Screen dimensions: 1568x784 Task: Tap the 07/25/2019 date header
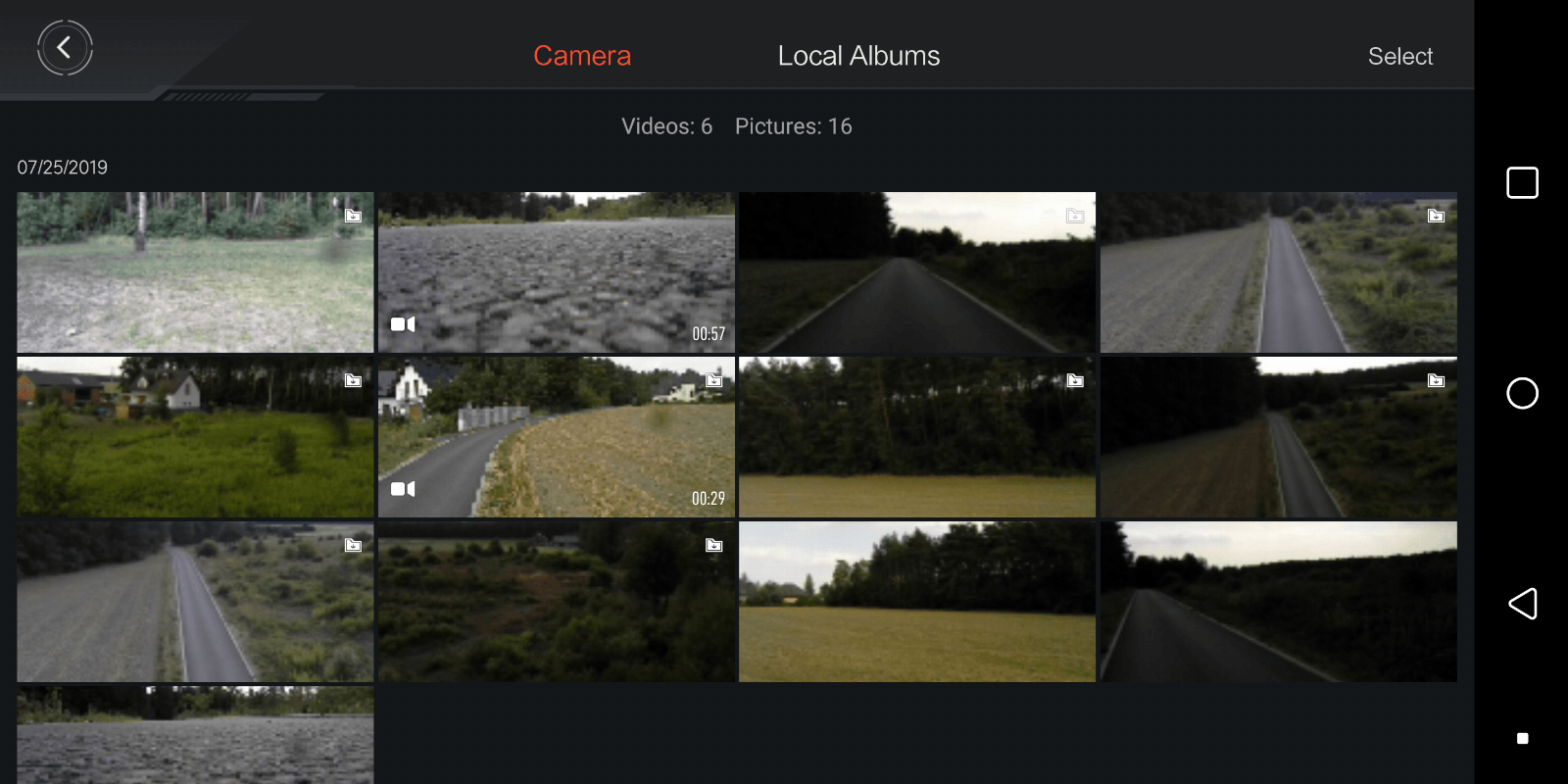63,168
